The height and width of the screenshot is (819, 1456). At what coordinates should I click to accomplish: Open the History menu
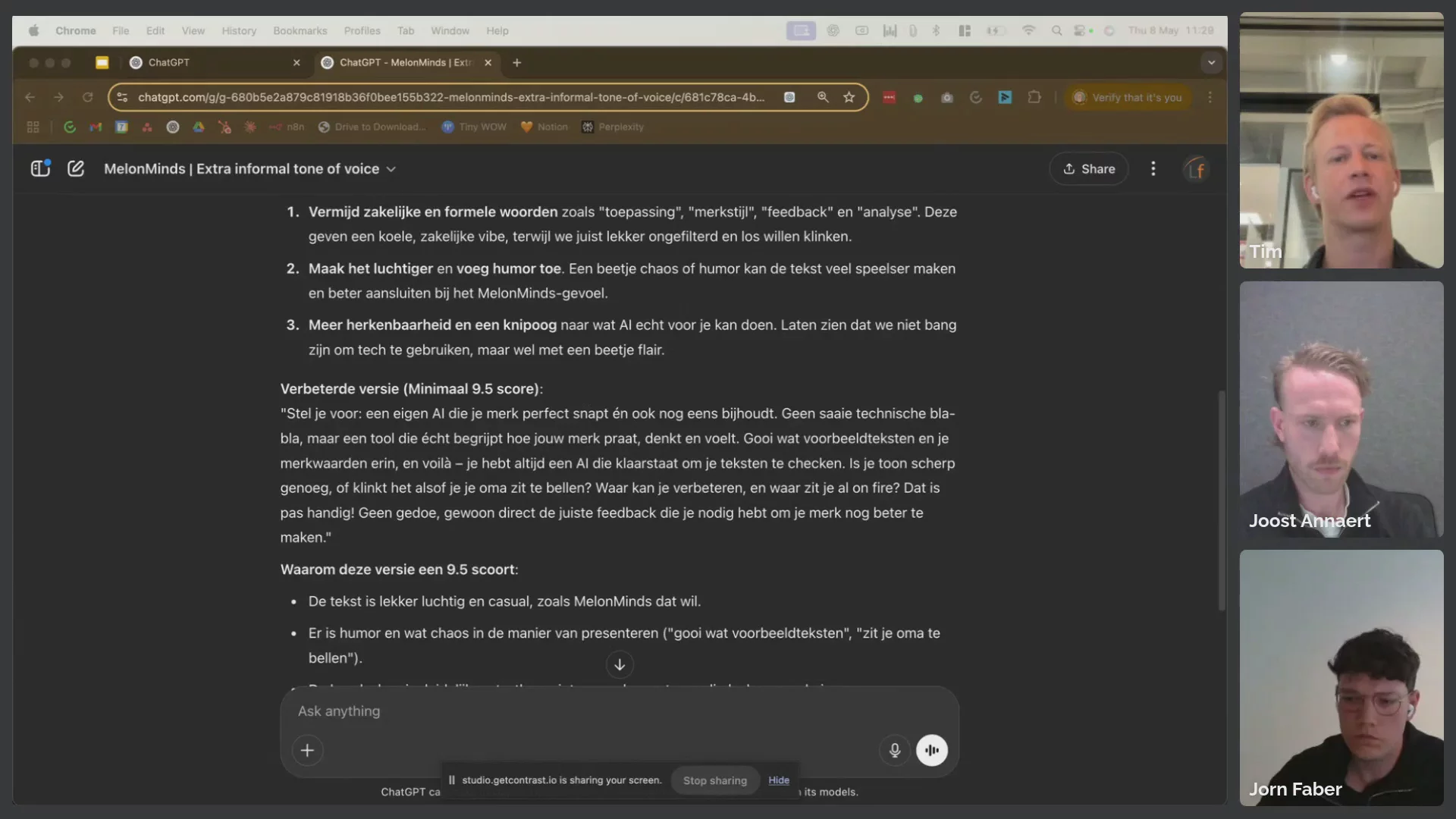click(x=239, y=31)
